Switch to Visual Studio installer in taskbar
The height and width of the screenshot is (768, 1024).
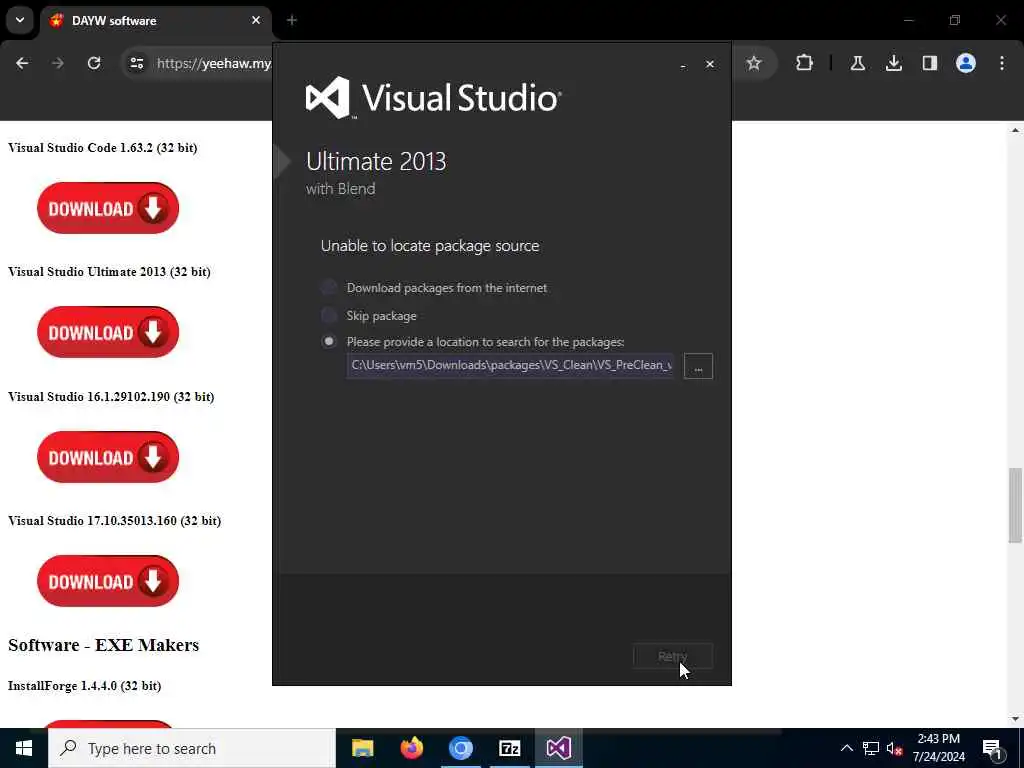(559, 748)
